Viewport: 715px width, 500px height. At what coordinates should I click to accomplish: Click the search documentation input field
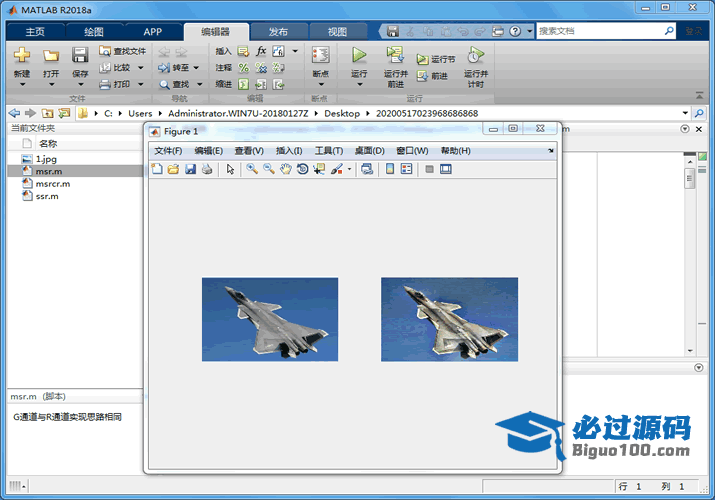(x=599, y=31)
